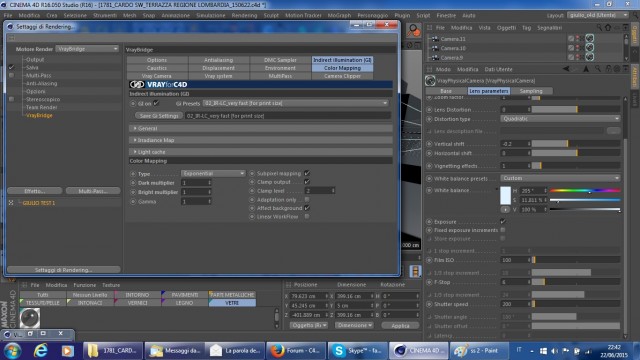Disable the Subpixel mapping checkbox
Viewport: 640px width, 360px height.
tap(307, 173)
